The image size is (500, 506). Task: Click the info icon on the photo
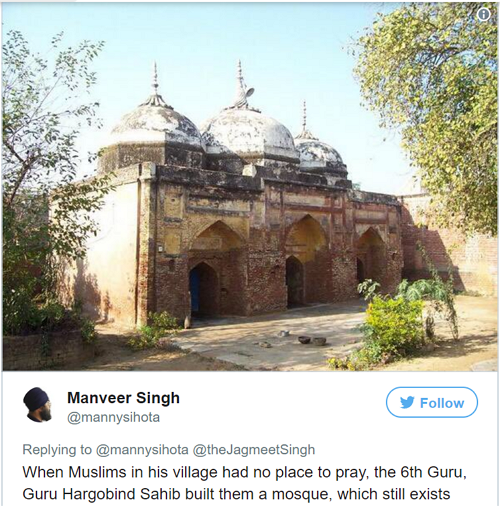(x=484, y=14)
